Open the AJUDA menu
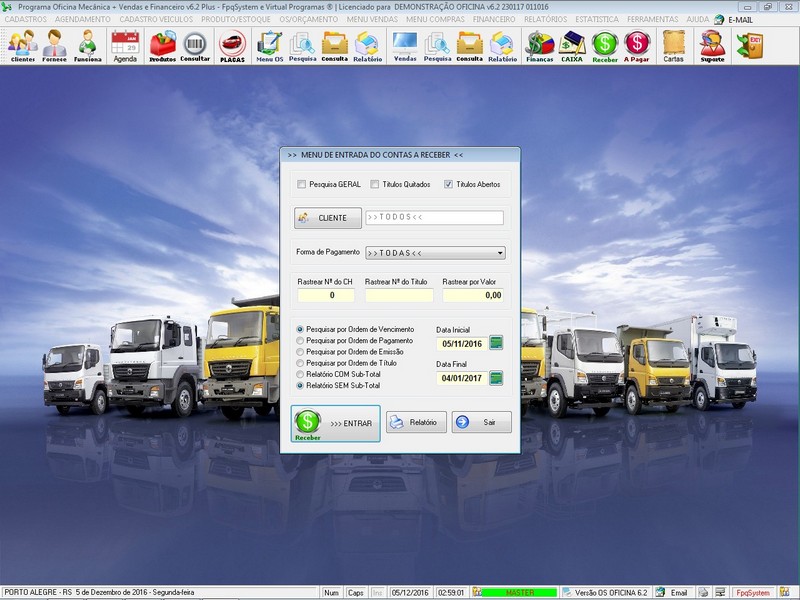This screenshot has height=600, width=800. click(697, 19)
